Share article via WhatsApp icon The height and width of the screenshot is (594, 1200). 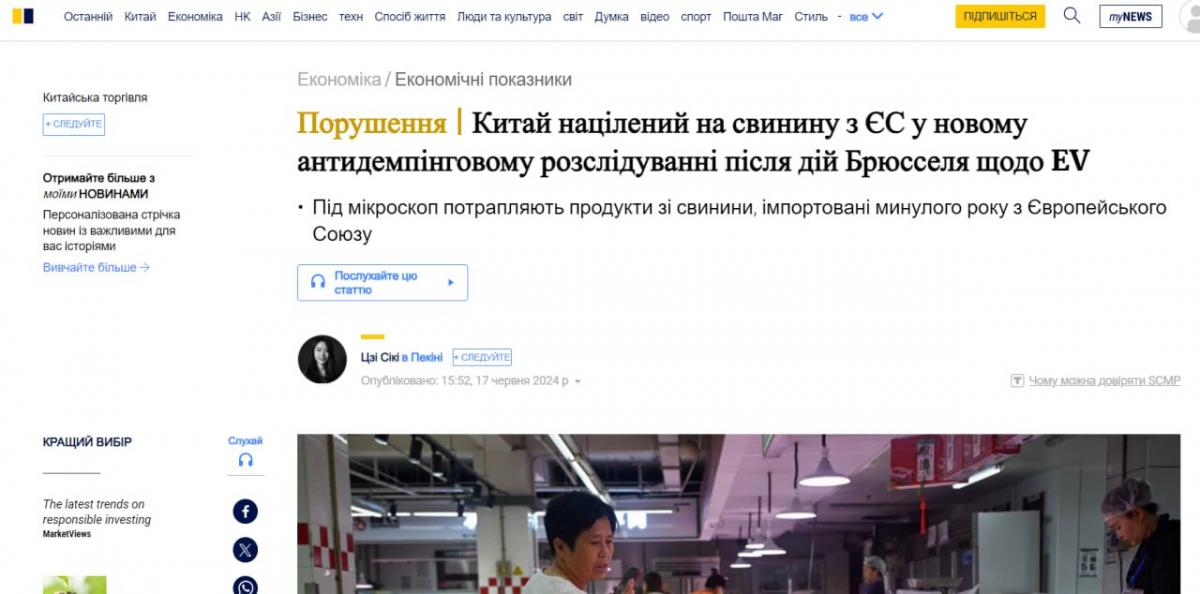[245, 586]
